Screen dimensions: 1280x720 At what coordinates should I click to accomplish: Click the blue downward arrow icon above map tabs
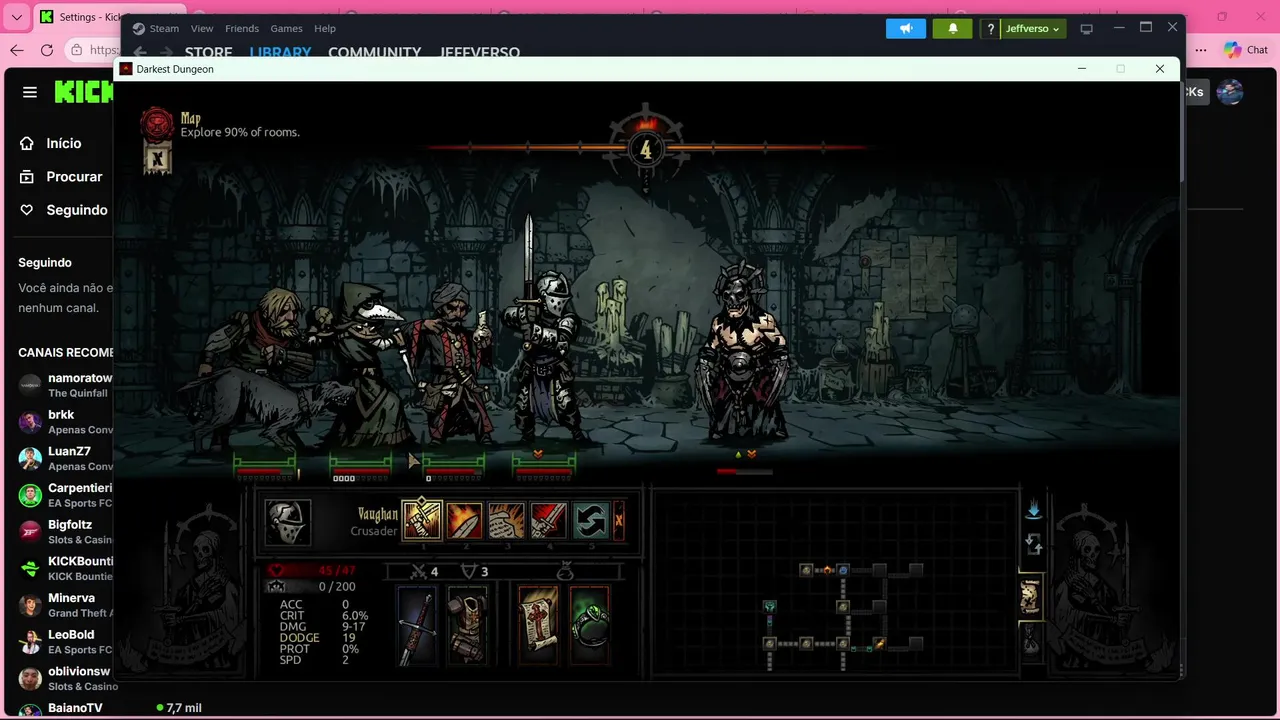(1034, 510)
